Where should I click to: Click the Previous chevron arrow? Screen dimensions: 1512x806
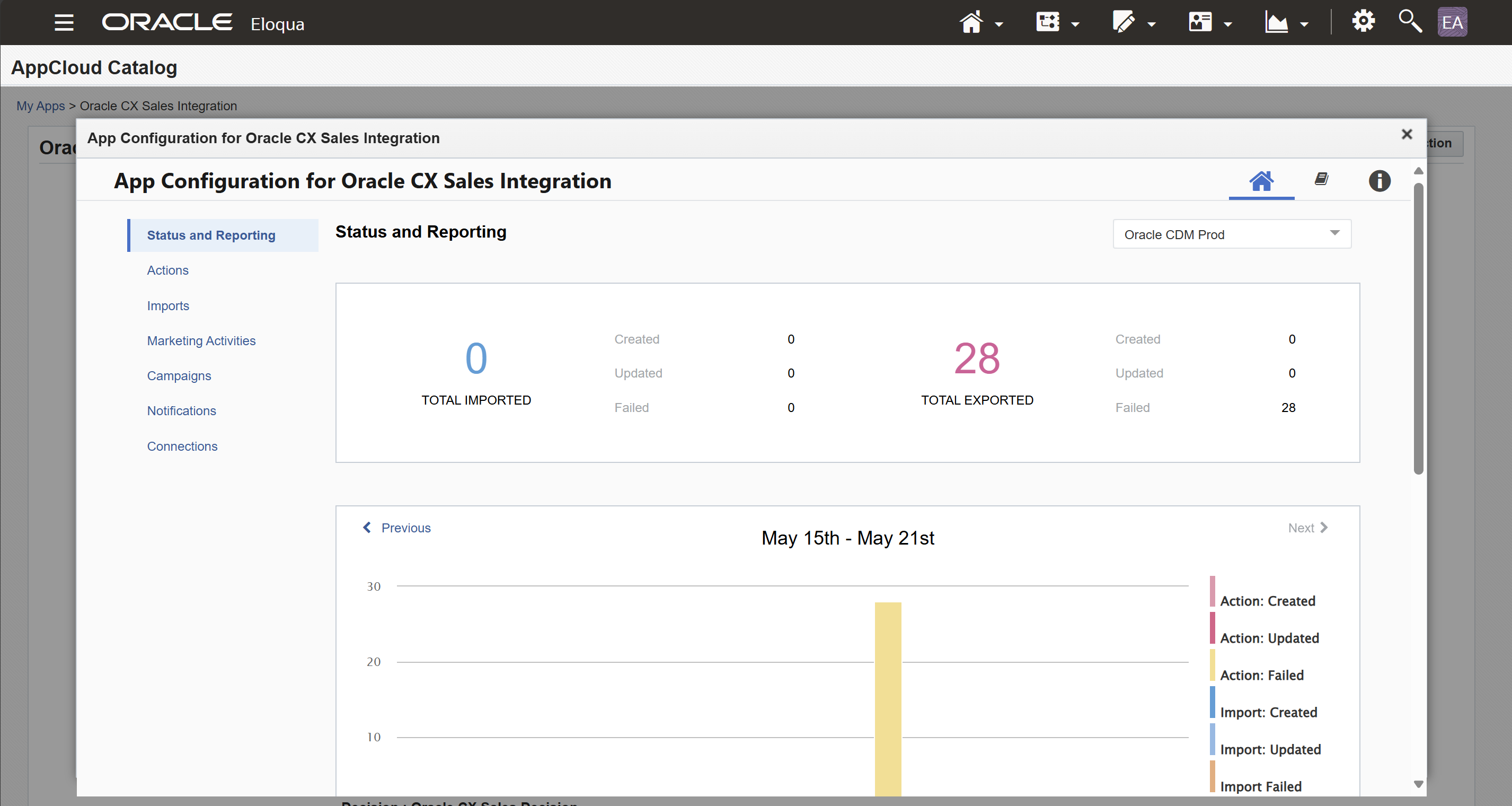[x=367, y=528]
